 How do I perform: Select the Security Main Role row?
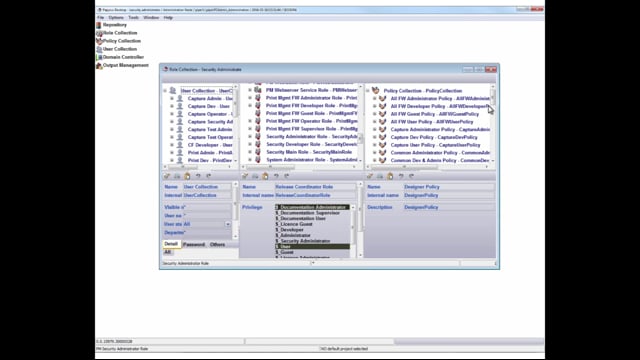point(309,152)
